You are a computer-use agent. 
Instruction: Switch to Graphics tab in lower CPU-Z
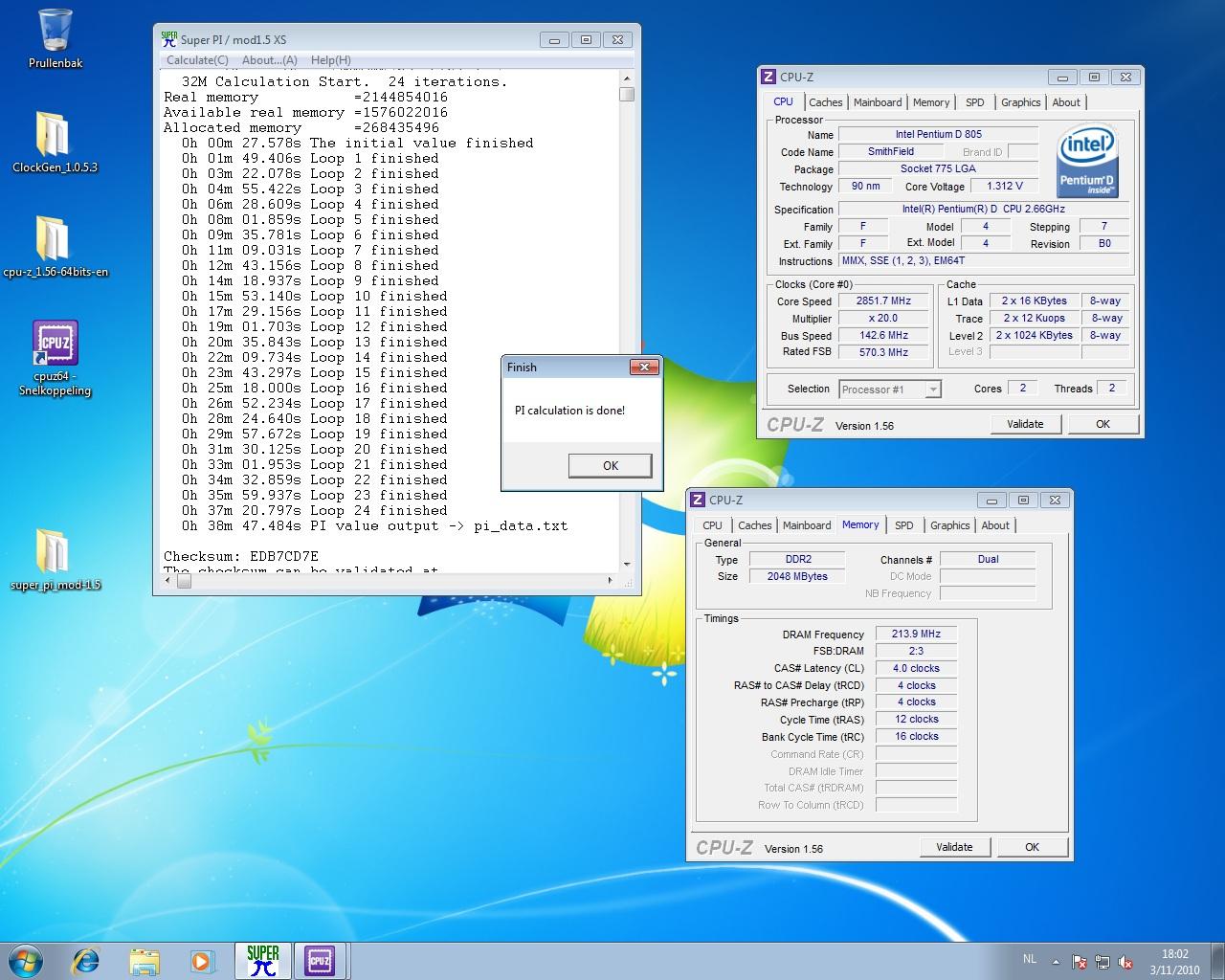click(950, 525)
